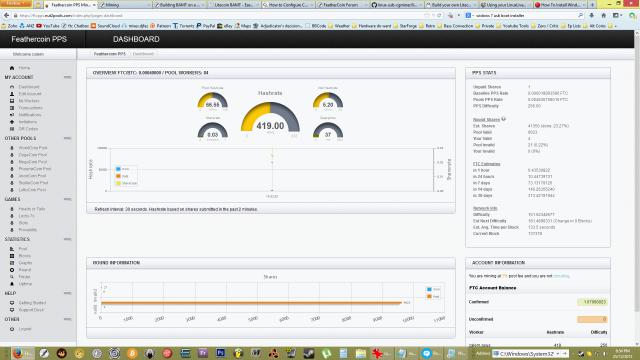The width and height of the screenshot is (640, 360).
Task: Click the My Workers icon in the sidebar
Action: click(x=12, y=101)
